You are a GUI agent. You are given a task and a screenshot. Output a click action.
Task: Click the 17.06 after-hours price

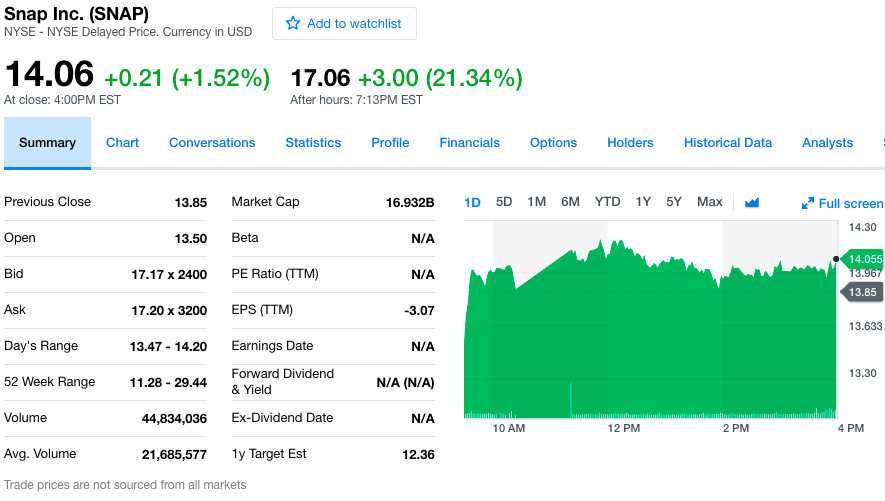tap(320, 78)
